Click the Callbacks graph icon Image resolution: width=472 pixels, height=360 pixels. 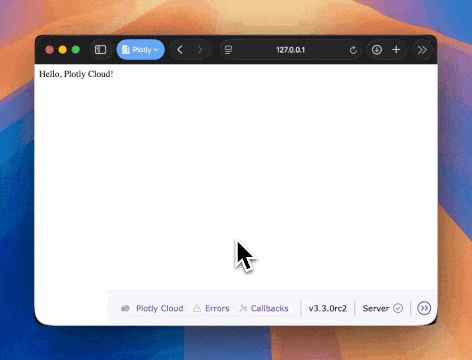coord(243,308)
